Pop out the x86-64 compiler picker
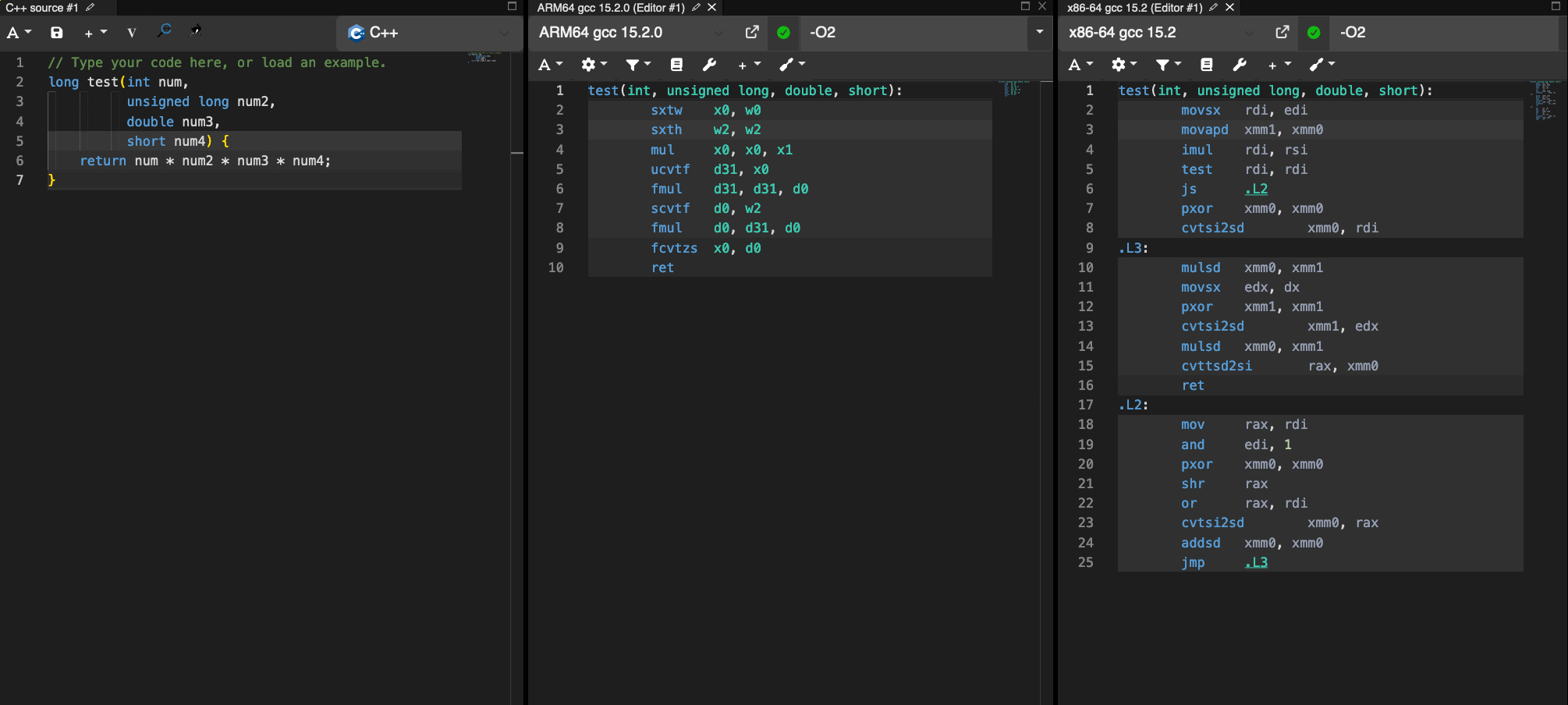Image resolution: width=1568 pixels, height=705 pixels. coord(1282,33)
